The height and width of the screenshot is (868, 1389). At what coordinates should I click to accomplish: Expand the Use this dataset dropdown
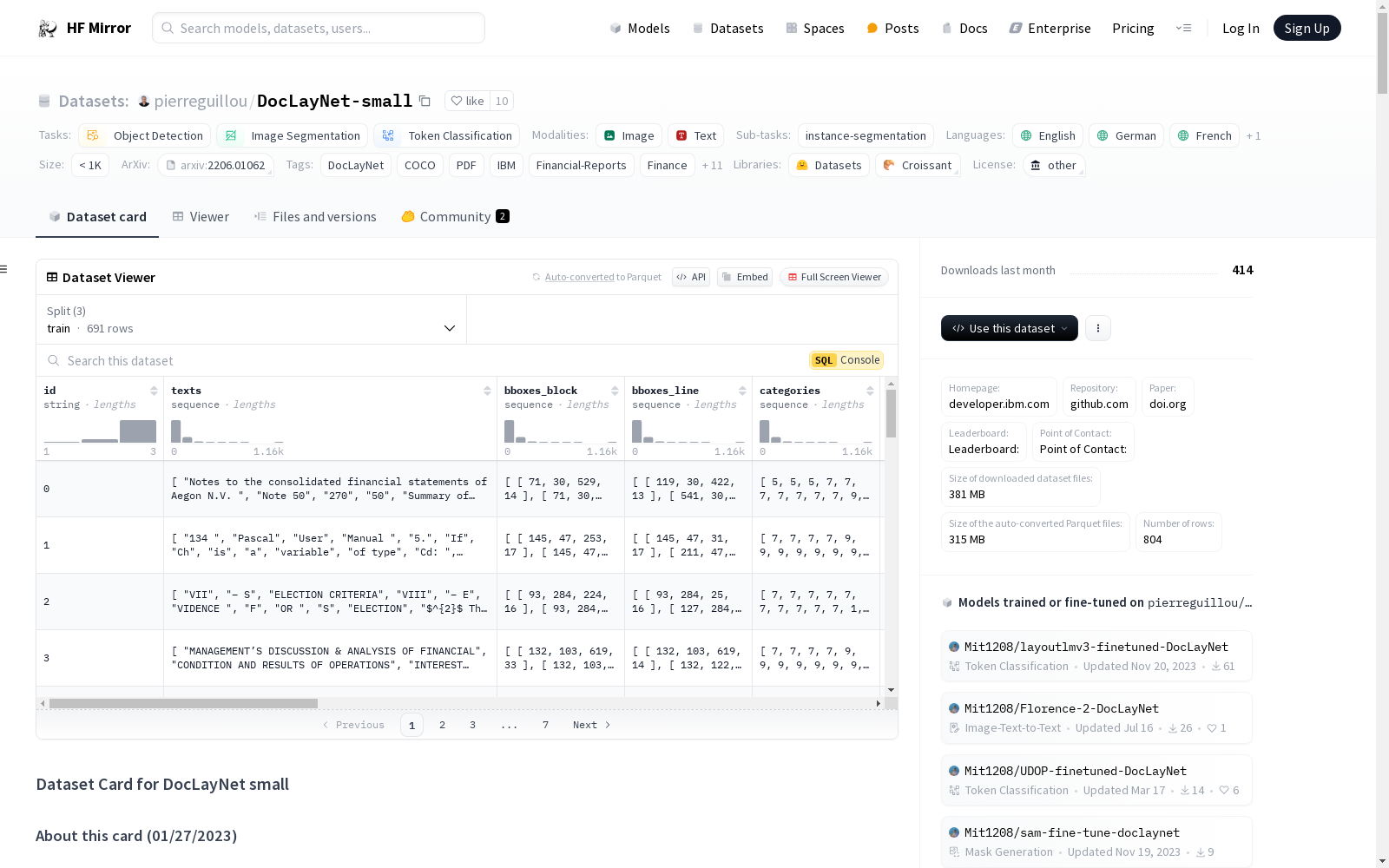1010,328
